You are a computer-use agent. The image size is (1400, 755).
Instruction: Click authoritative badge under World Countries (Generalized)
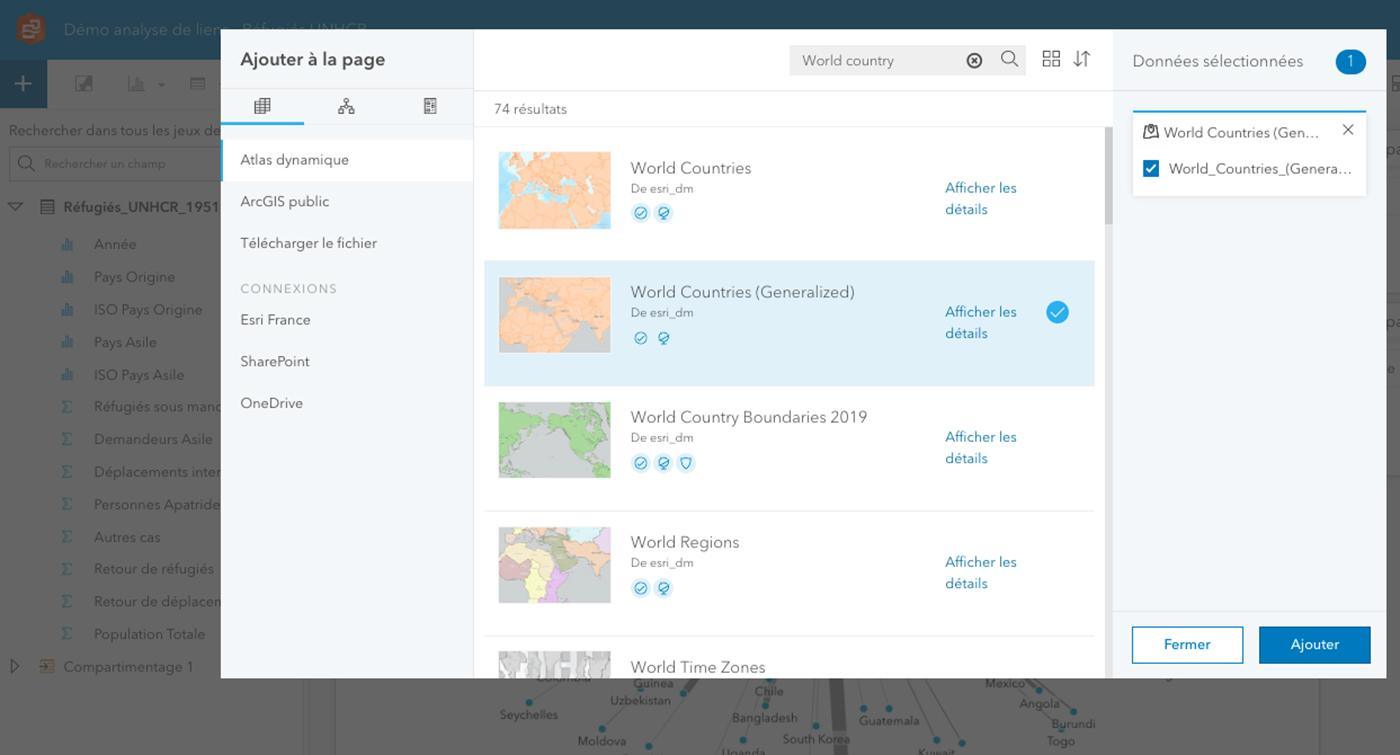(640, 338)
